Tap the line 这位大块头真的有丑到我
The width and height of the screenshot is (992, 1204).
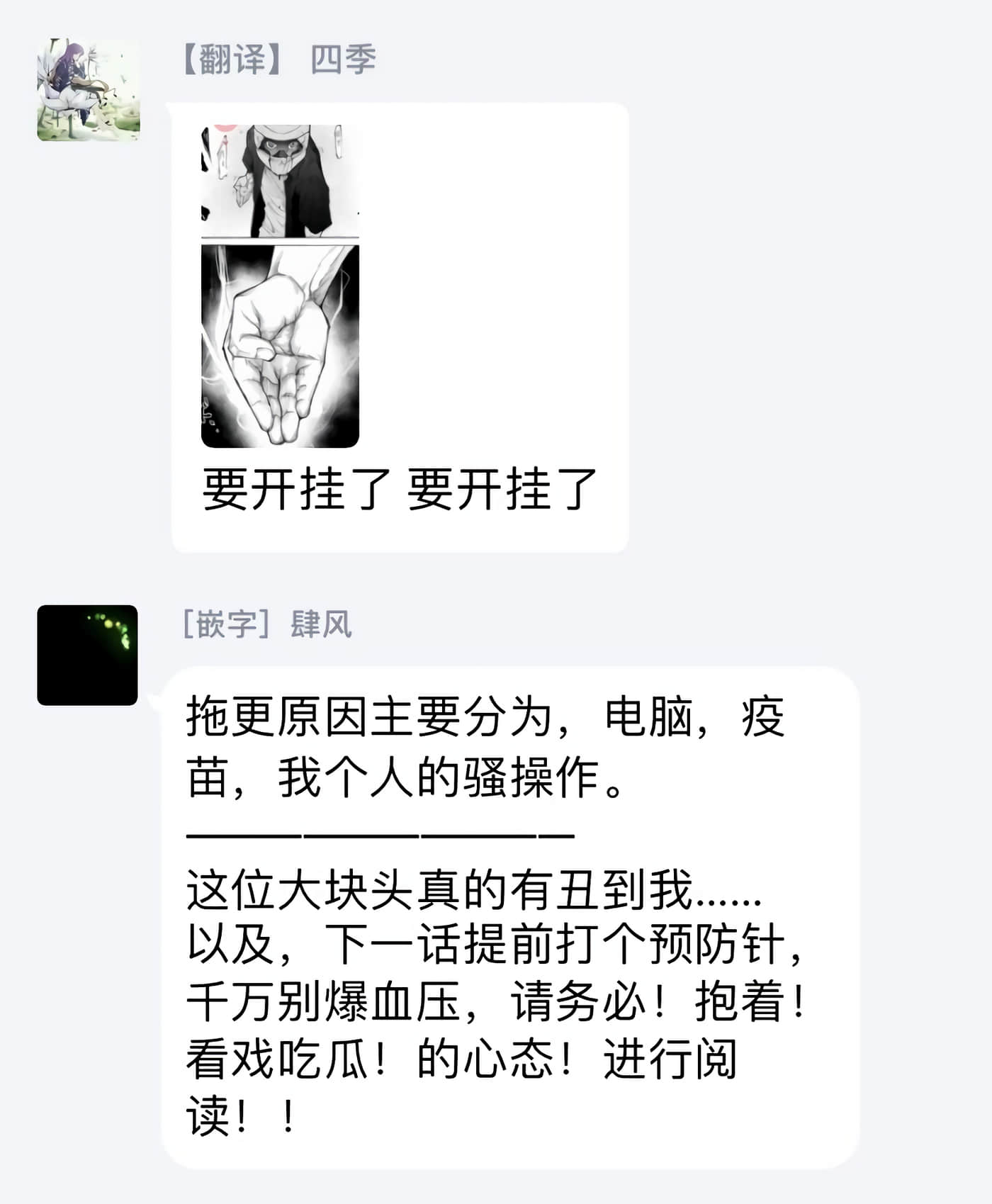tap(474, 889)
